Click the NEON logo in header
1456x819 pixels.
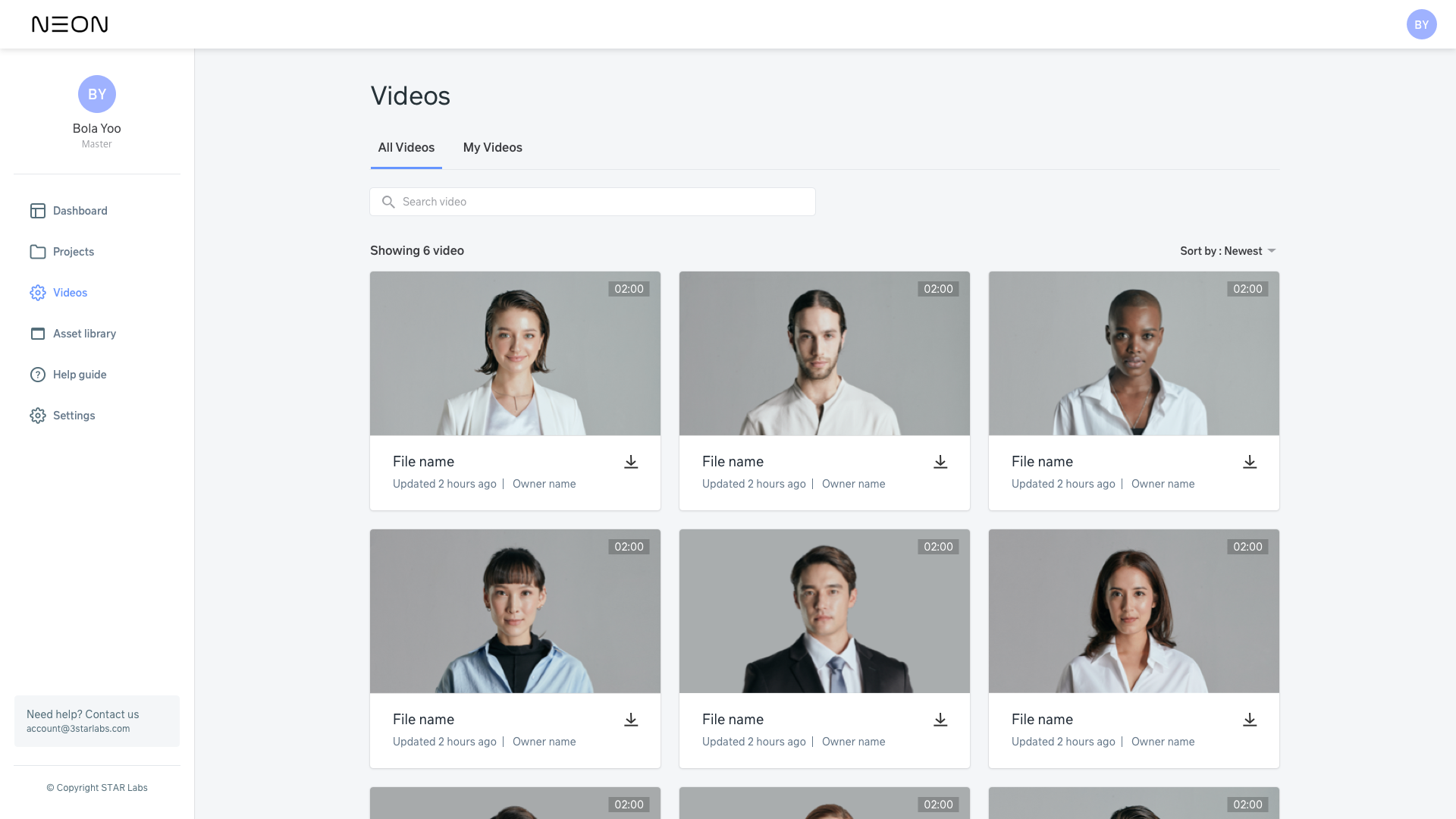click(x=70, y=24)
